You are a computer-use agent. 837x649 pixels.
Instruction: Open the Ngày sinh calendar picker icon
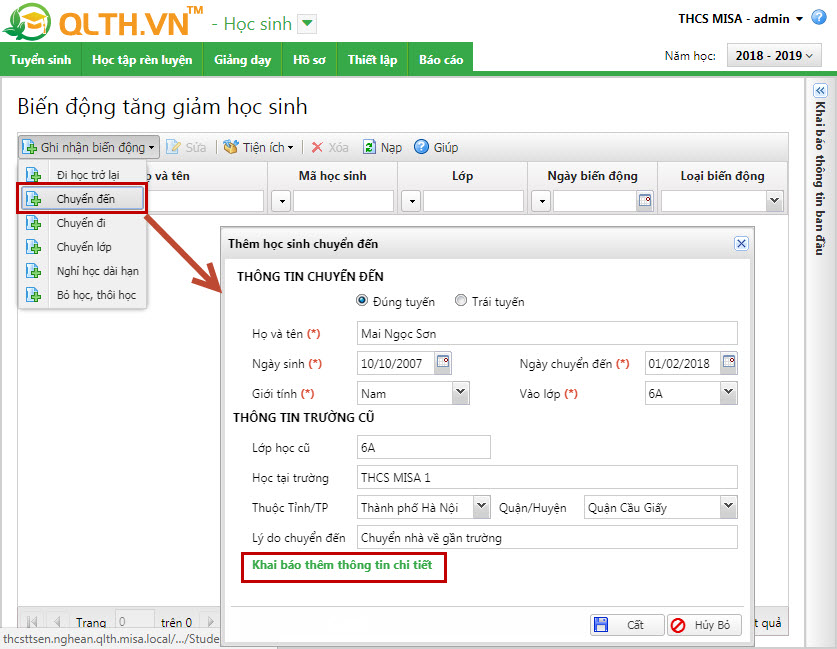[443, 362]
